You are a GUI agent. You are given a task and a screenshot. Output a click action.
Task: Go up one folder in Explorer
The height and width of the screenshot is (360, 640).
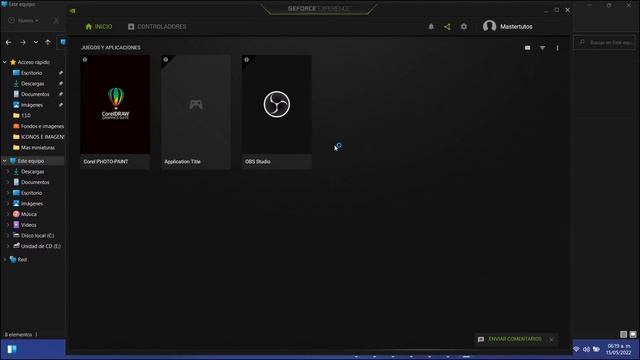pyautogui.click(x=48, y=42)
